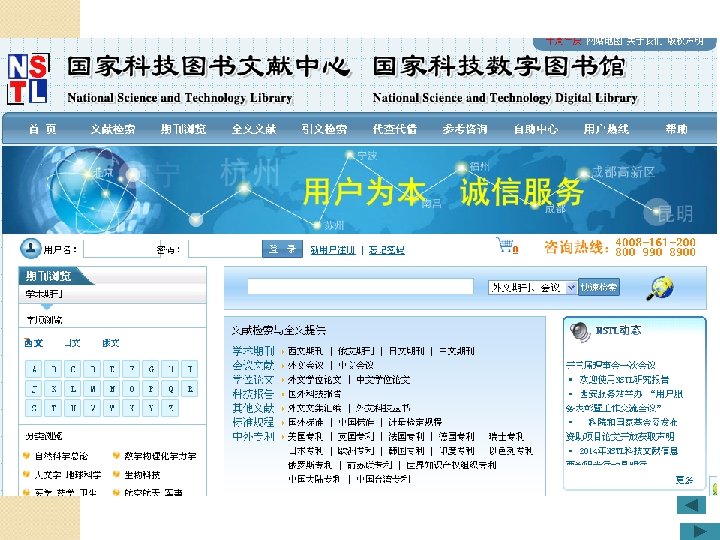Open the 新用户注册 link
720x540 pixels.
(x=333, y=250)
